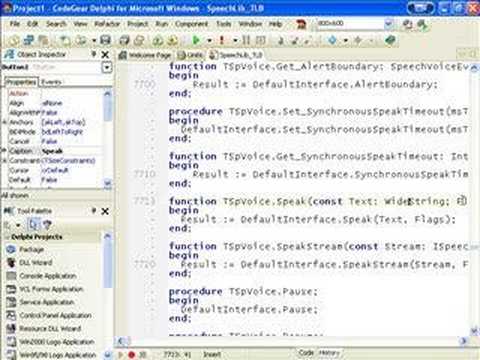Click the first toolbar icon under File
The image size is (480, 360).
point(14,41)
